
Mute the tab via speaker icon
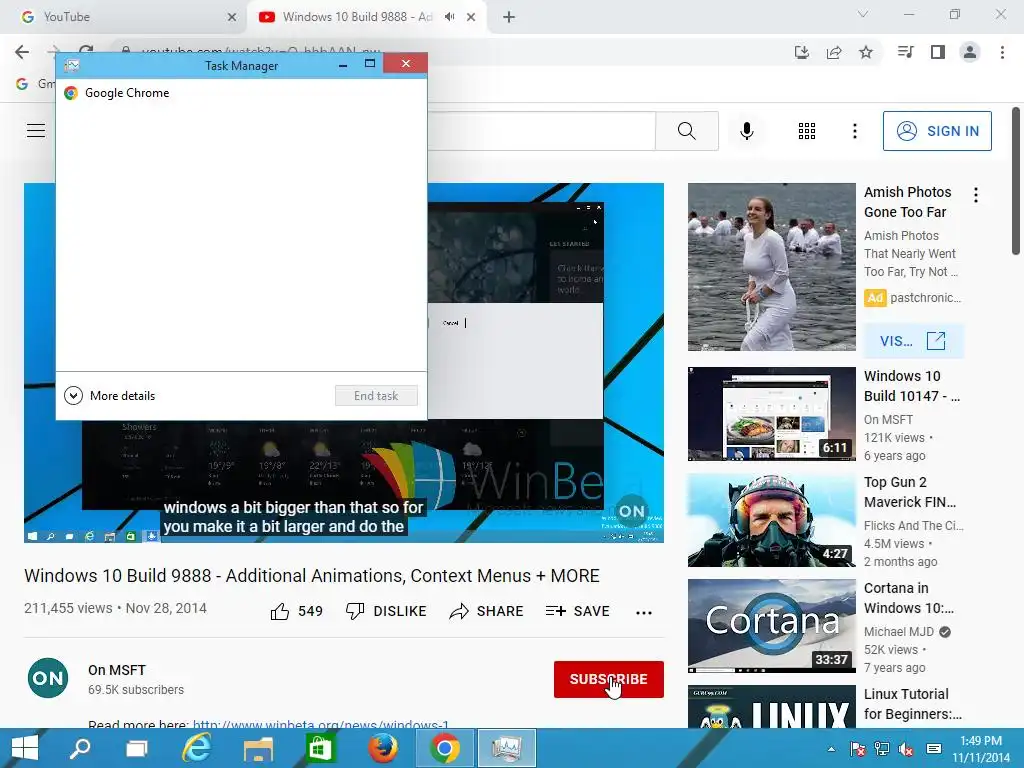450,17
